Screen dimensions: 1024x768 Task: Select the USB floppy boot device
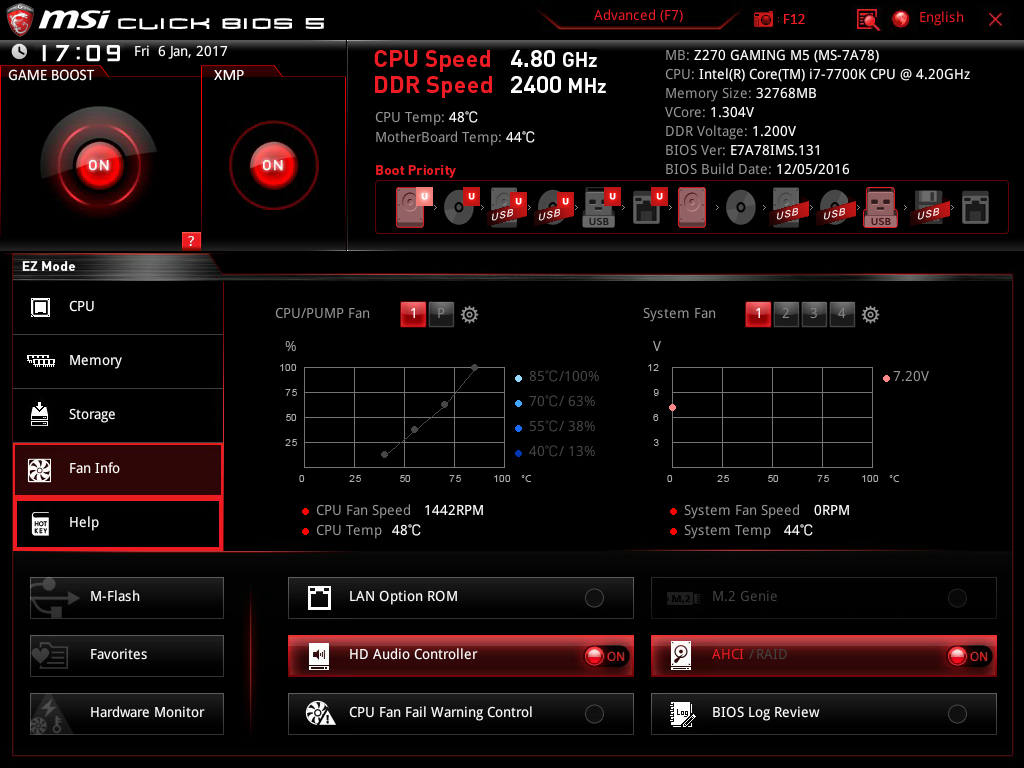(928, 208)
